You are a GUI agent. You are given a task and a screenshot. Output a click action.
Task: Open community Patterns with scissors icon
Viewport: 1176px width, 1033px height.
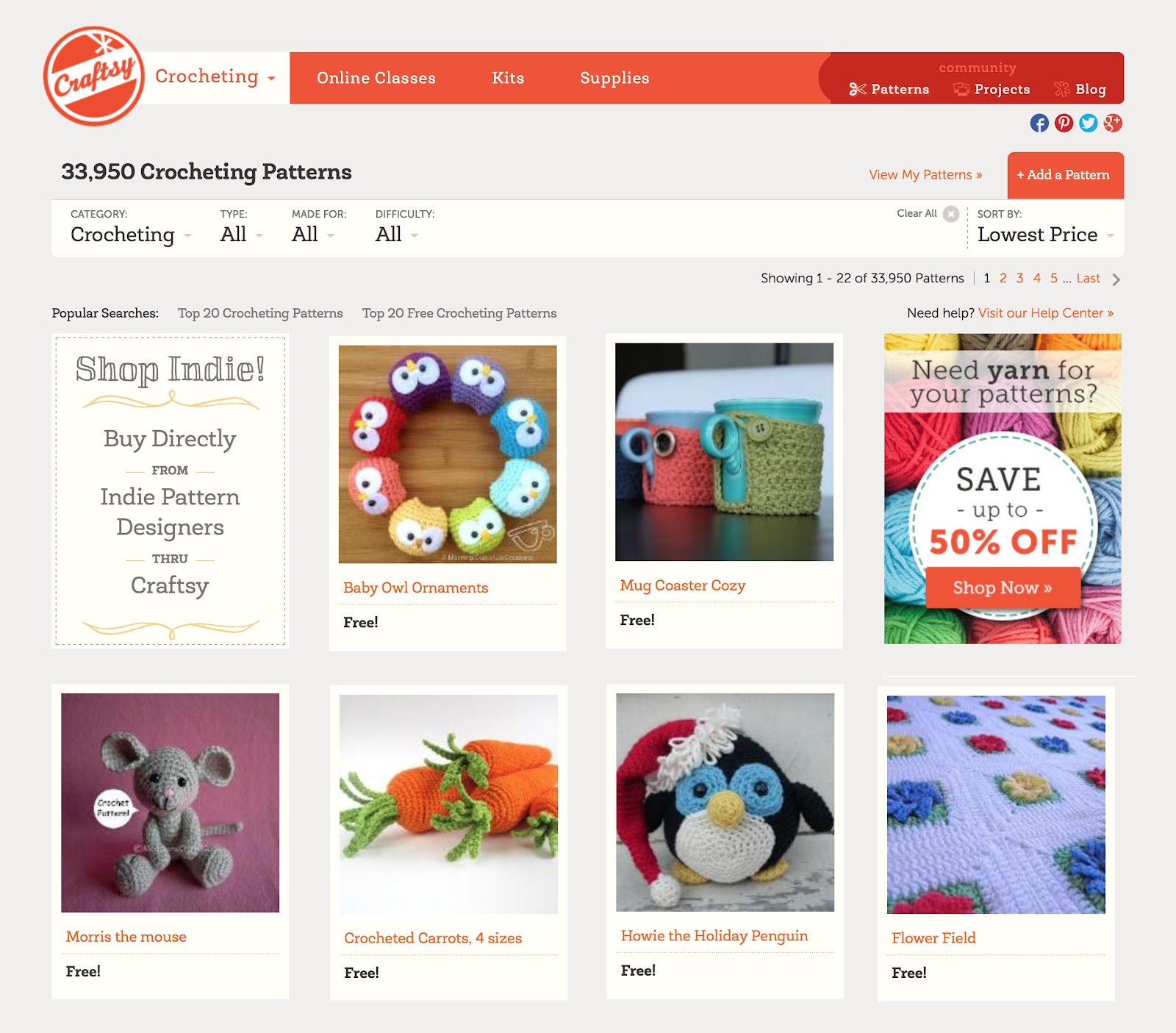click(x=889, y=89)
